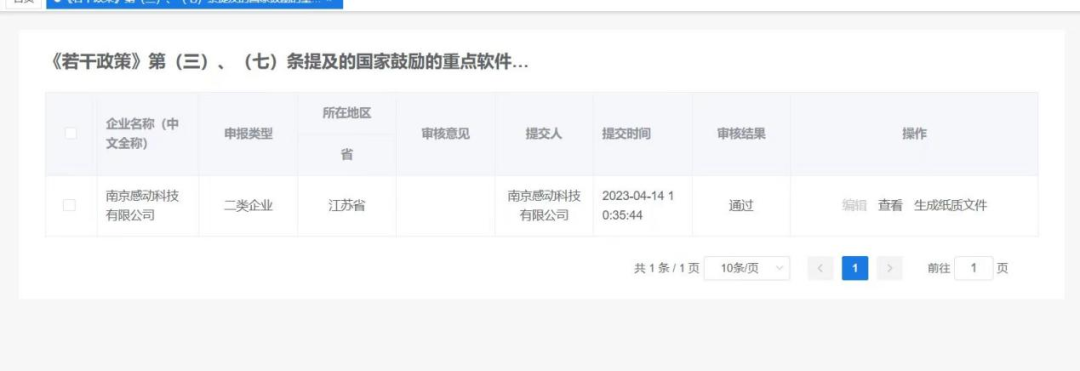Click the 通过 review result cell

(x=741, y=206)
